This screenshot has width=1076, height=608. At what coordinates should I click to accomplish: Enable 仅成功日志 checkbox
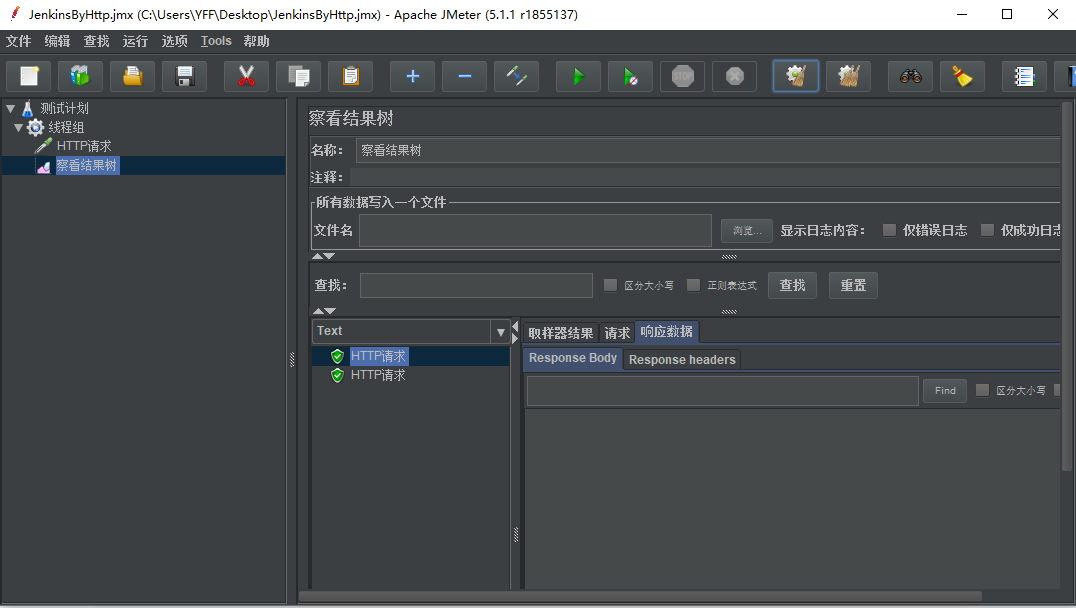tap(987, 230)
